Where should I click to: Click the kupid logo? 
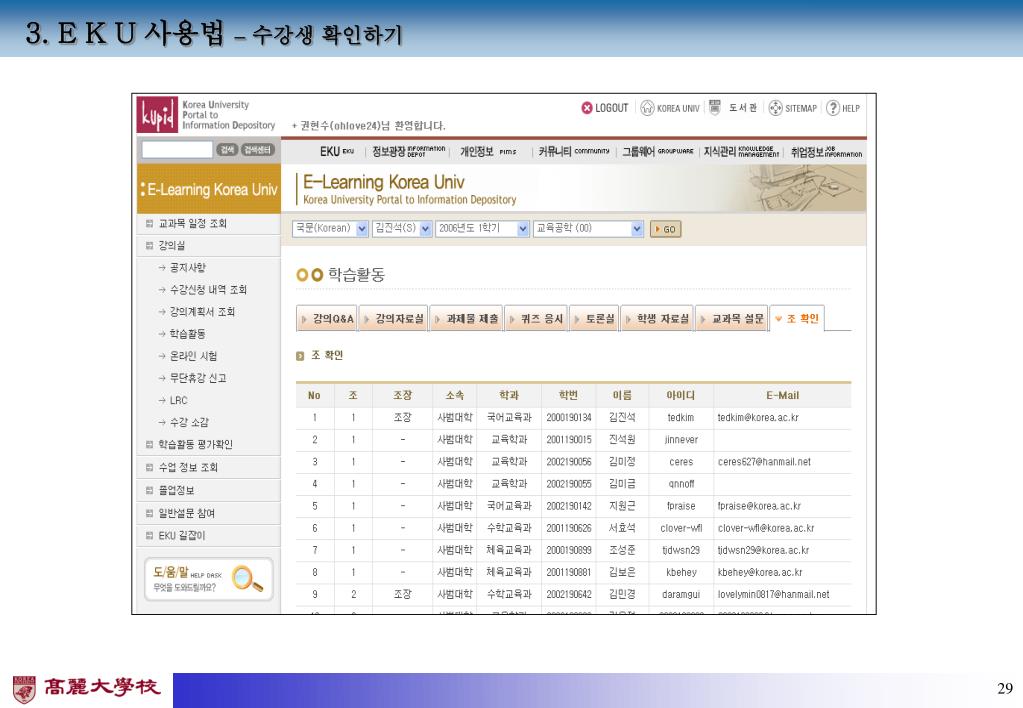157,115
